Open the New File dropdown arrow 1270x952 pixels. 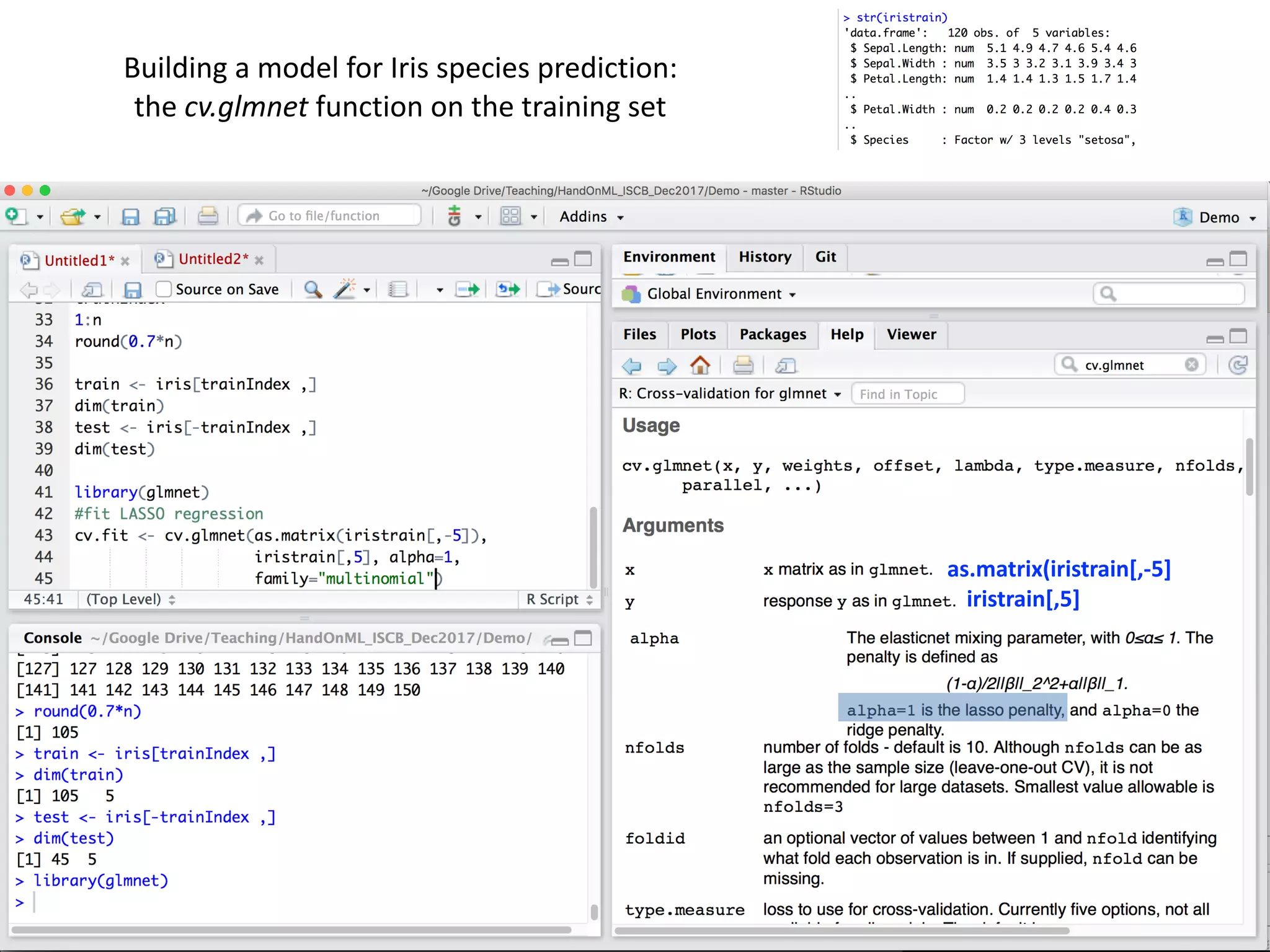[x=40, y=217]
